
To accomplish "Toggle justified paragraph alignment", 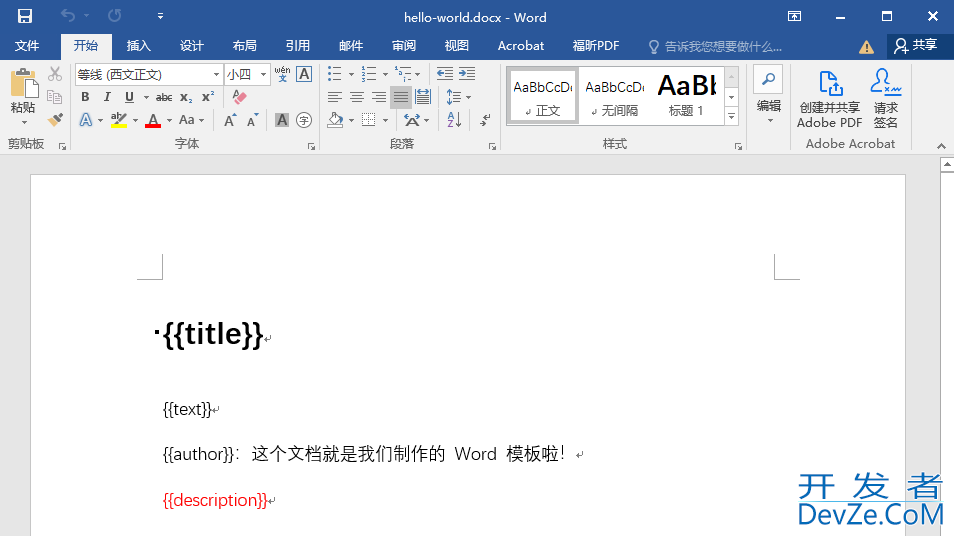I will click(400, 97).
